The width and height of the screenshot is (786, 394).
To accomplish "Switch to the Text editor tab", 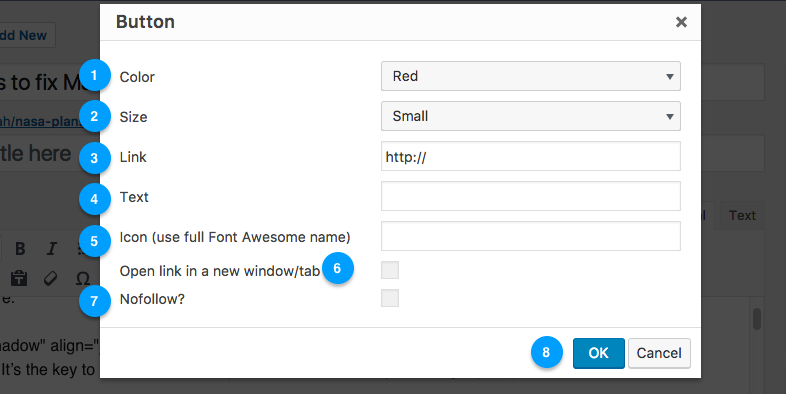I will click(742, 216).
